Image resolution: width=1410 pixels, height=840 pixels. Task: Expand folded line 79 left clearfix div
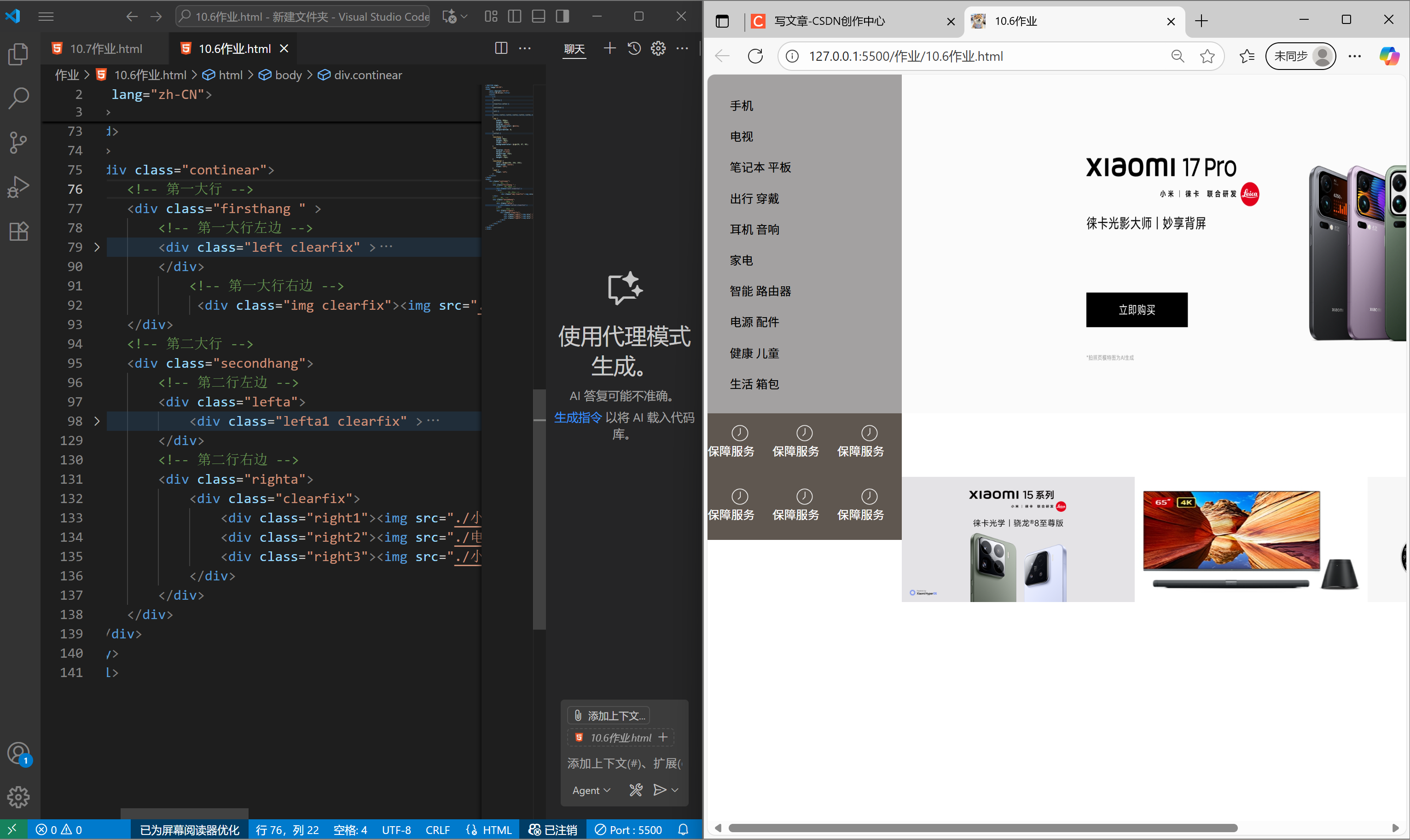[97, 247]
